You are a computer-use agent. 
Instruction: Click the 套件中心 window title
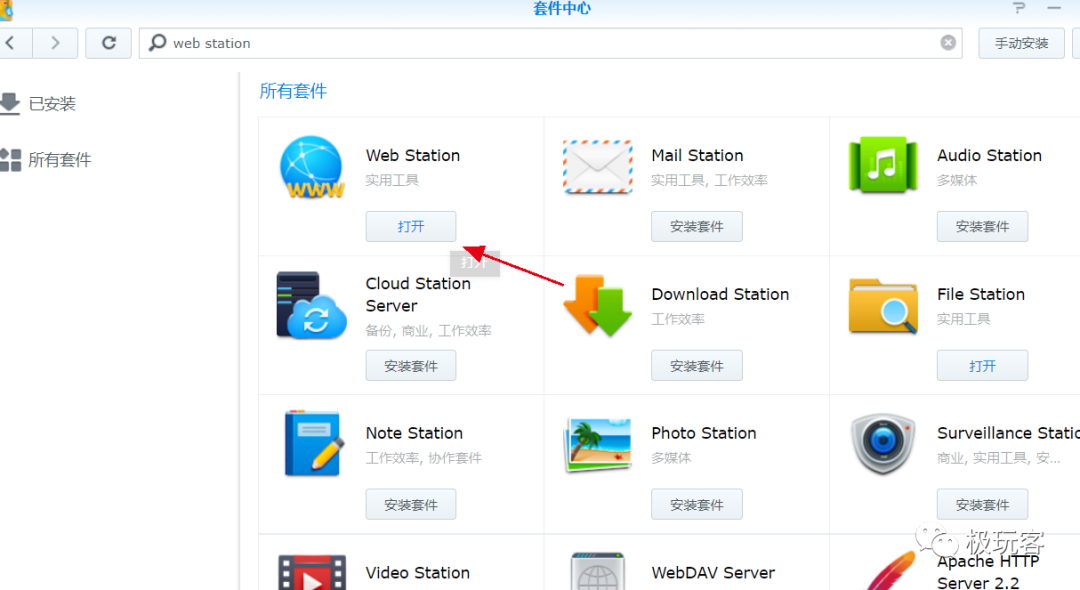click(x=561, y=8)
